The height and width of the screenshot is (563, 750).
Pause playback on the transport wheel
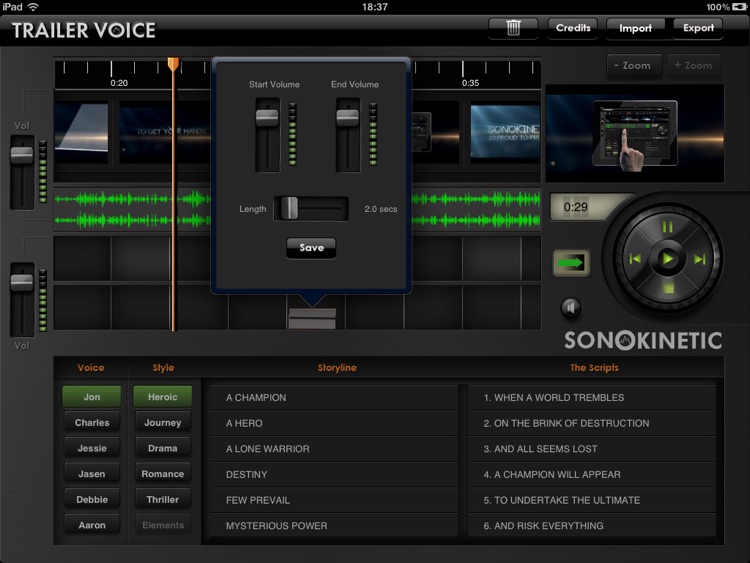(x=667, y=227)
